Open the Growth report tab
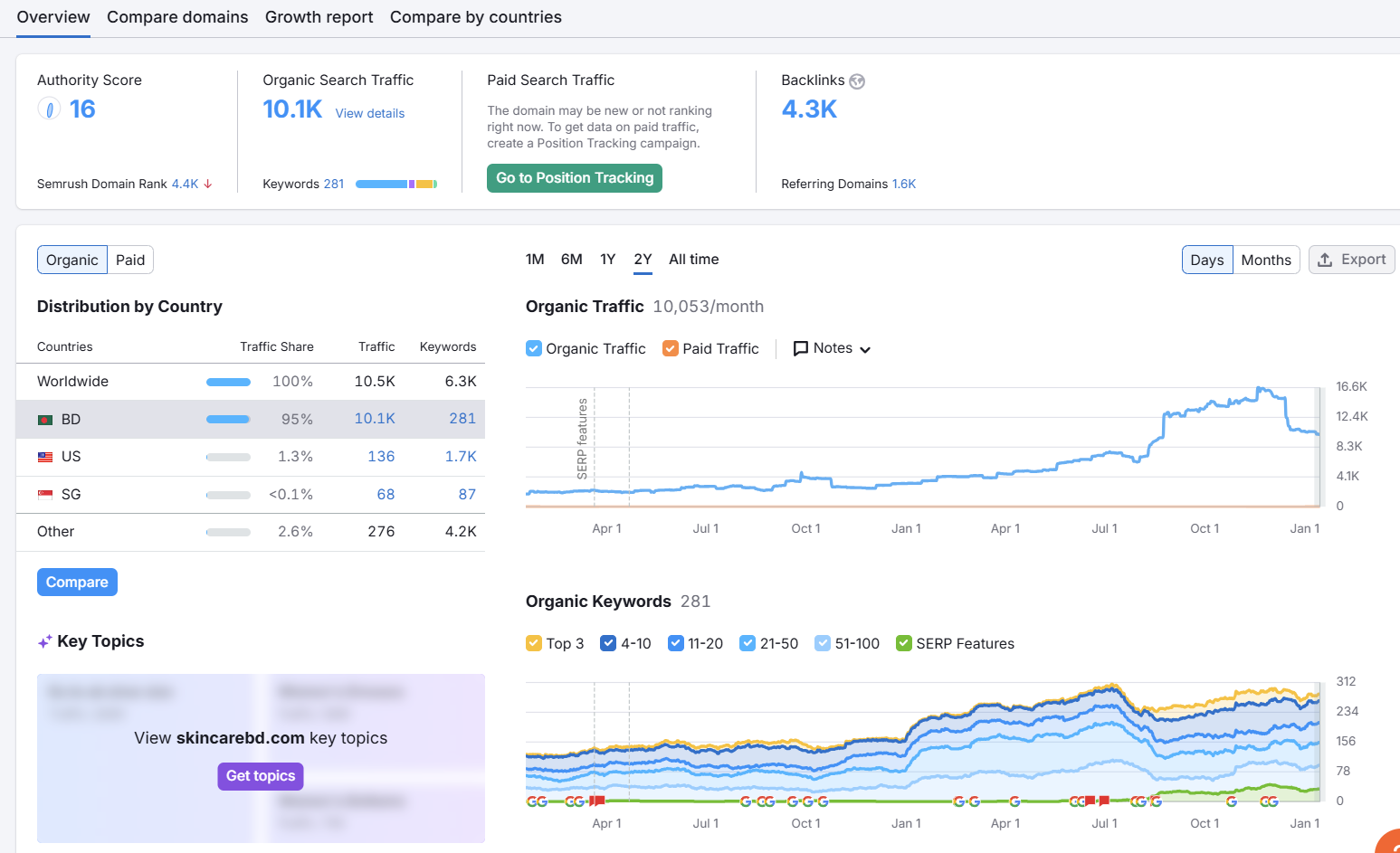The width and height of the screenshot is (1400, 853). pyautogui.click(x=319, y=17)
